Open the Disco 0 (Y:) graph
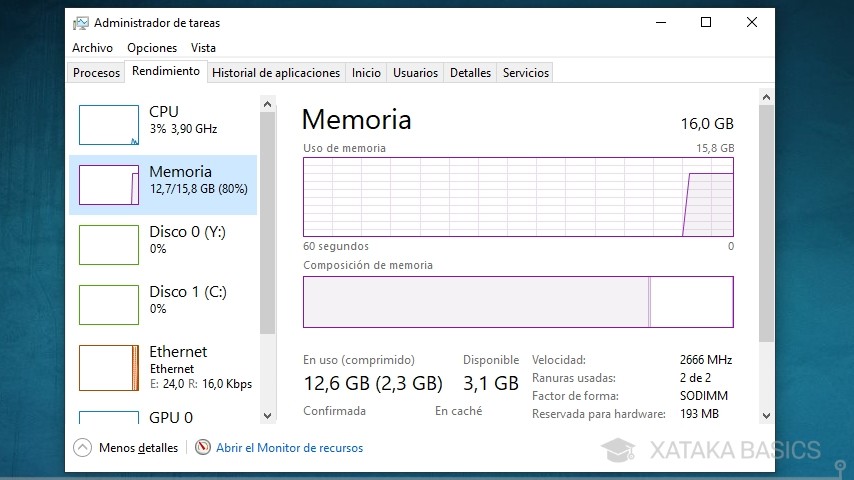Image resolution: width=854 pixels, height=480 pixels. tap(109, 245)
